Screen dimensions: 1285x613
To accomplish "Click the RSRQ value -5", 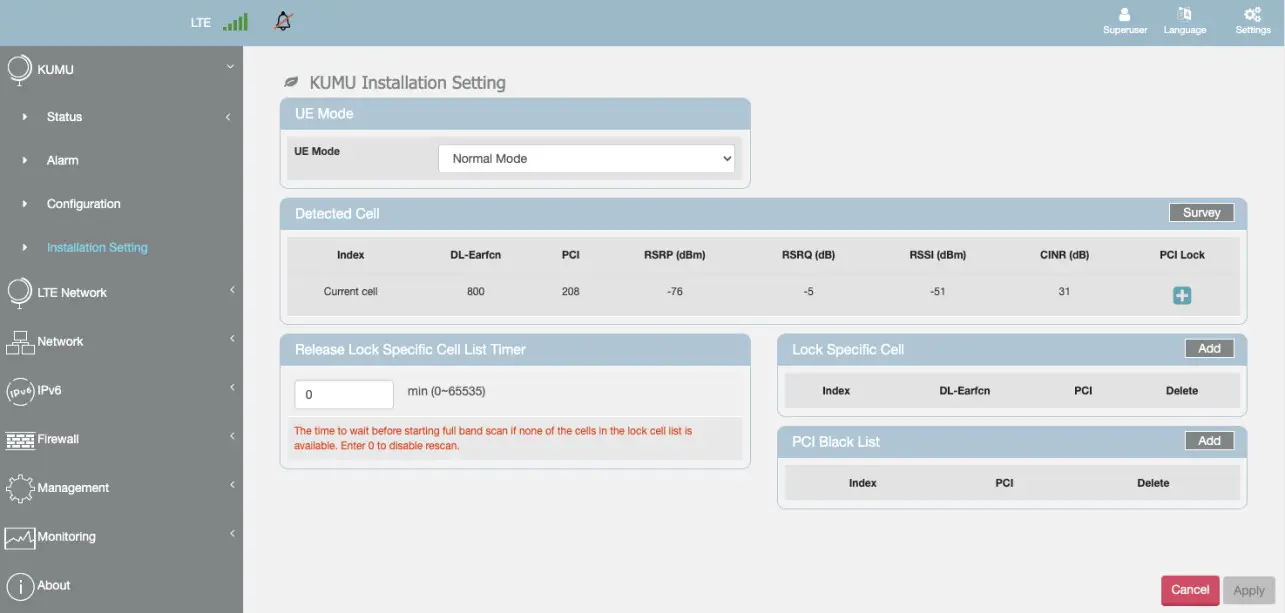I will click(808, 292).
